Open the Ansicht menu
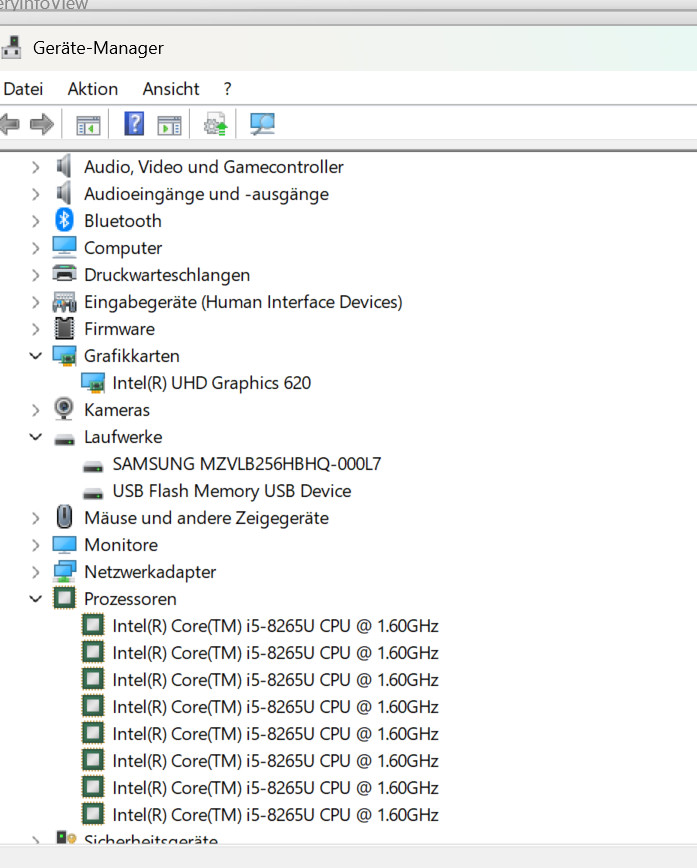 coord(171,89)
